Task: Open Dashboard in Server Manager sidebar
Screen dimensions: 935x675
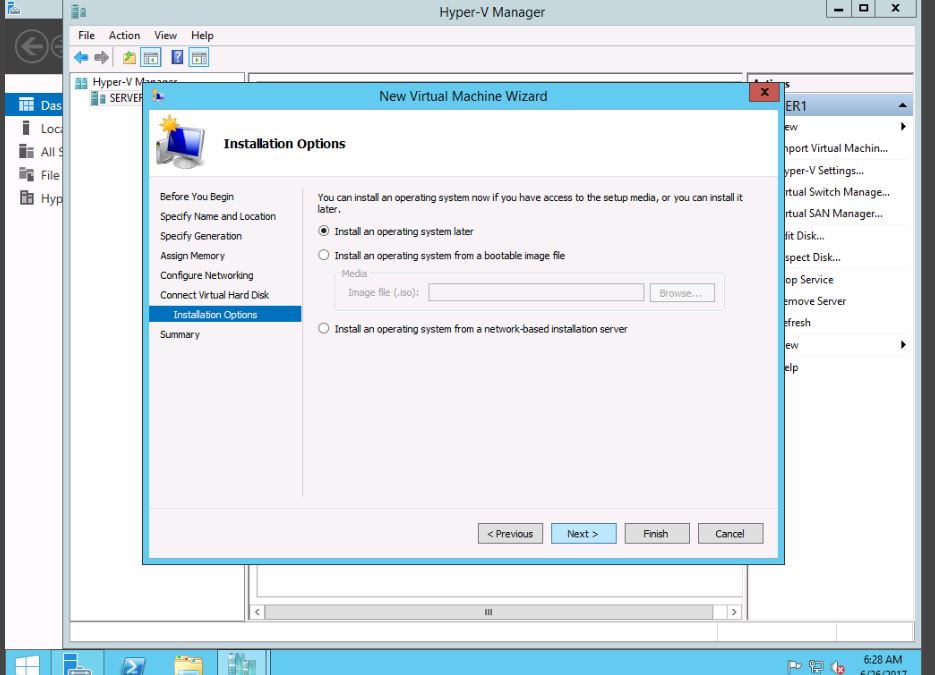Action: (x=34, y=105)
